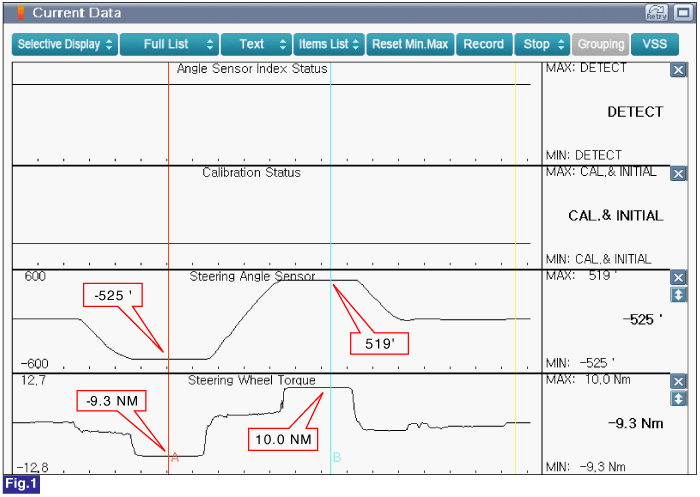700x497 pixels.
Task: Click the DETECT current value
Action: (x=635, y=112)
